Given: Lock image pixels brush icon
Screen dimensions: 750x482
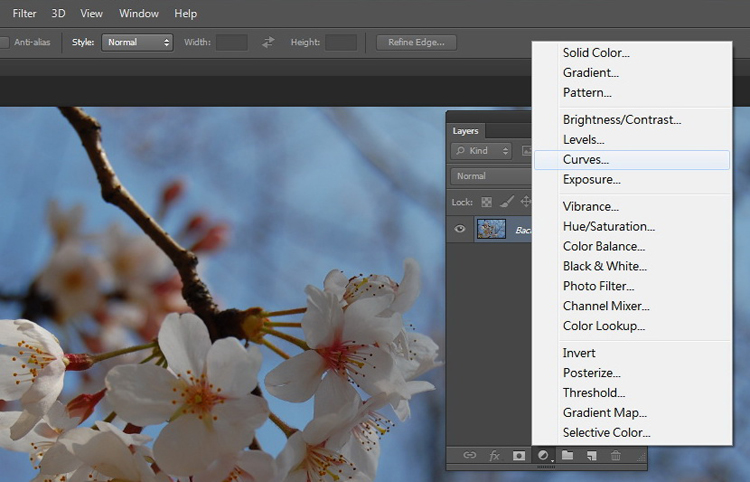Looking at the screenshot, I should coord(507,202).
